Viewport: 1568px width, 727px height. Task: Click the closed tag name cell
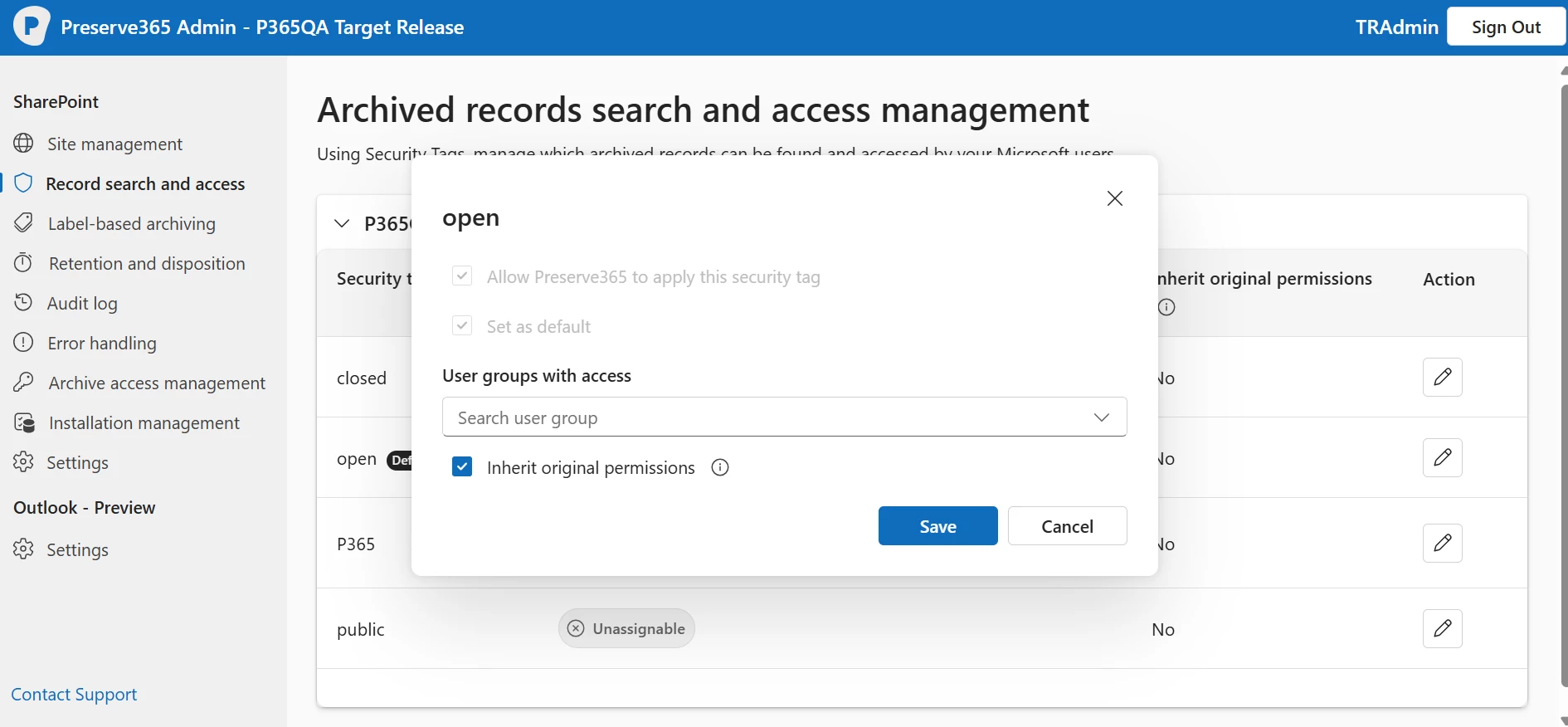362,378
